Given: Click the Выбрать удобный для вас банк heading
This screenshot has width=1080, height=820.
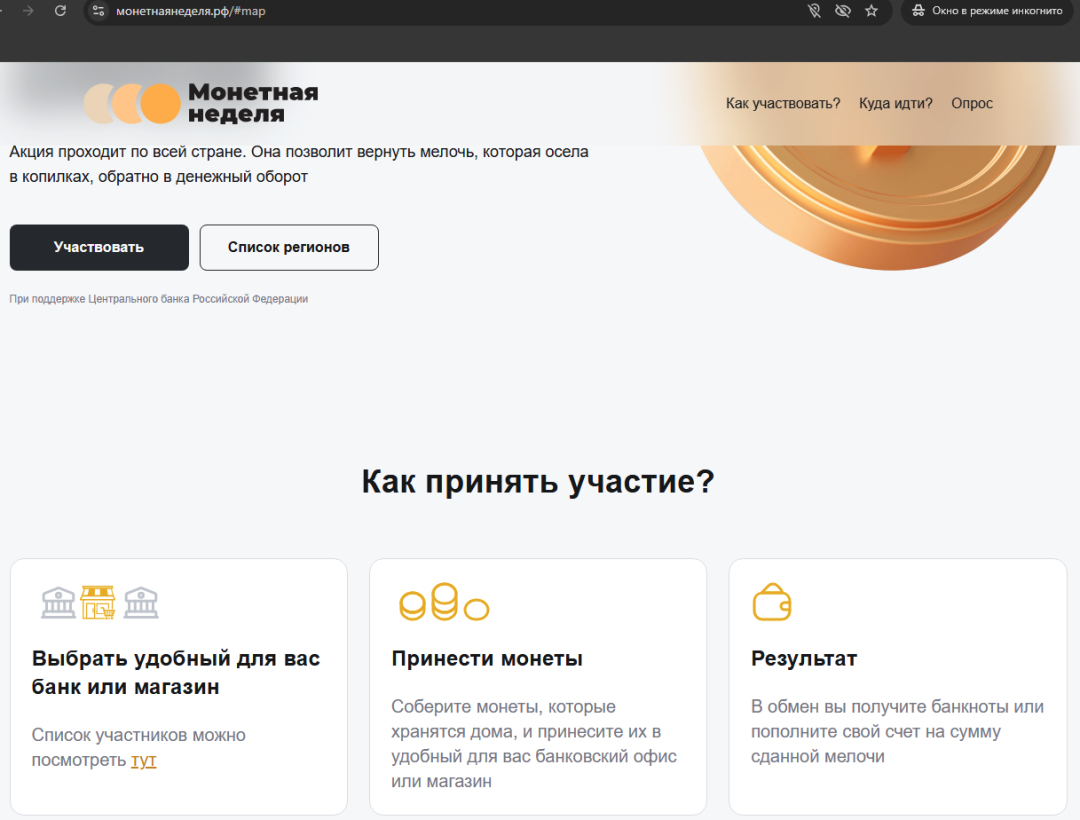Looking at the screenshot, I should [x=176, y=673].
